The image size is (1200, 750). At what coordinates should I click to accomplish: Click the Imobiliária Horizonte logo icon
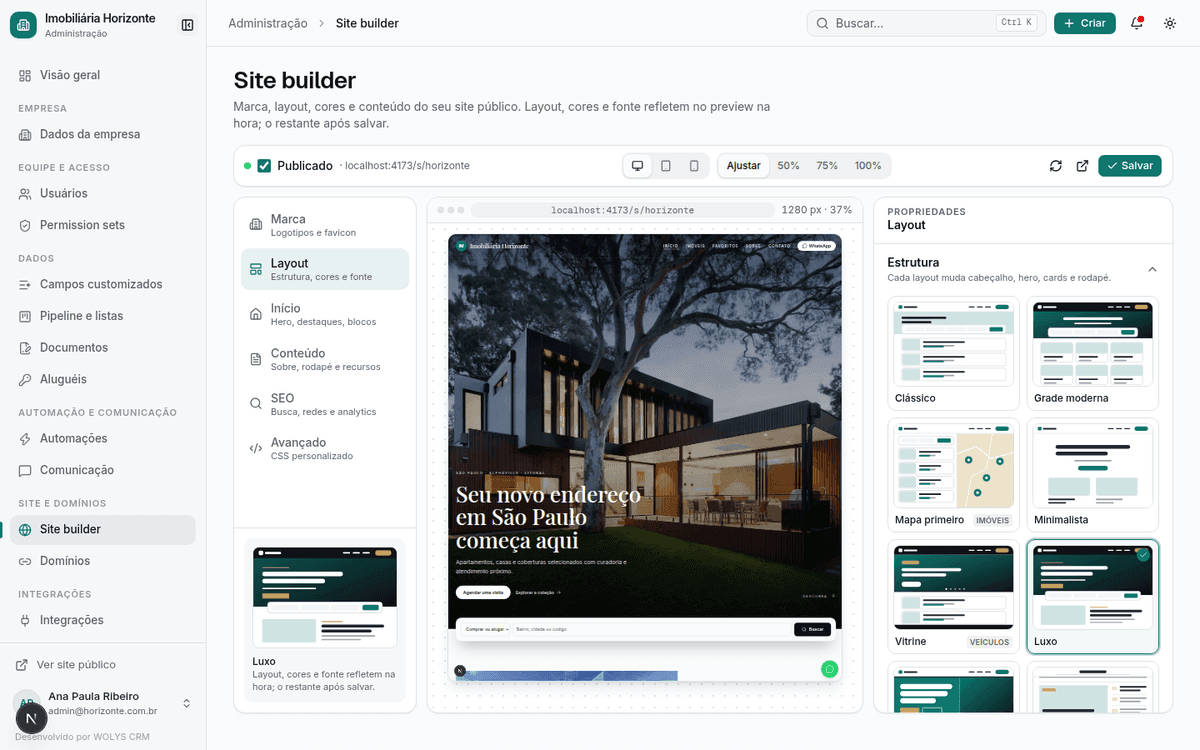[23, 25]
